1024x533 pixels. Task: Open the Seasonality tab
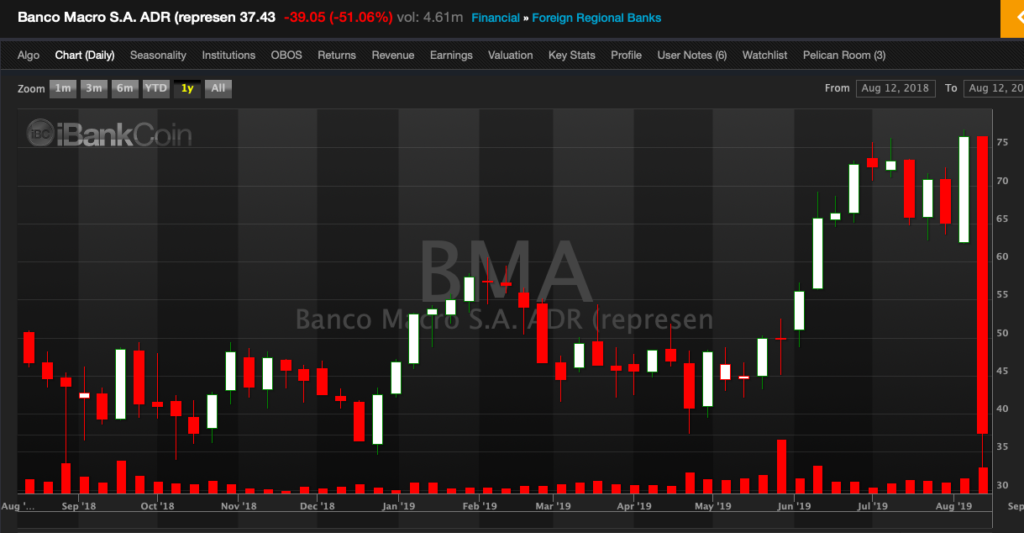pyautogui.click(x=158, y=56)
